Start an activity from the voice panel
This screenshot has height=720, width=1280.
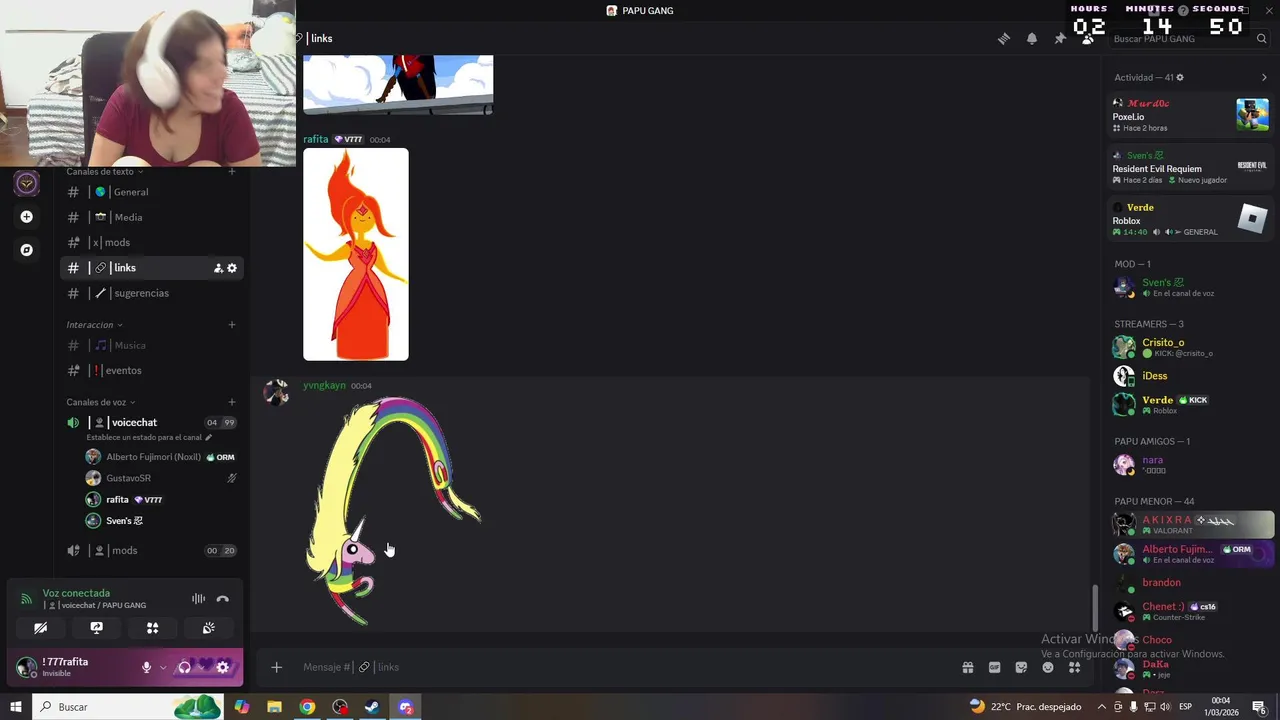(152, 628)
